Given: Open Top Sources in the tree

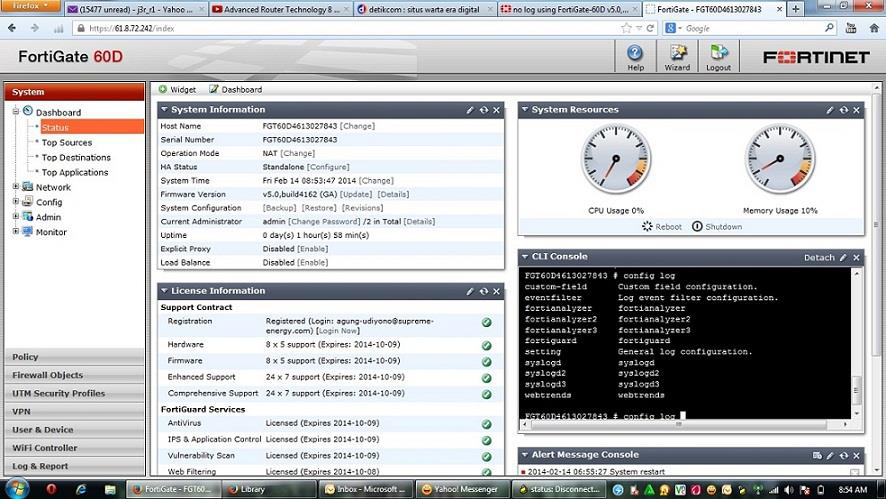Looking at the screenshot, I should tap(67, 142).
